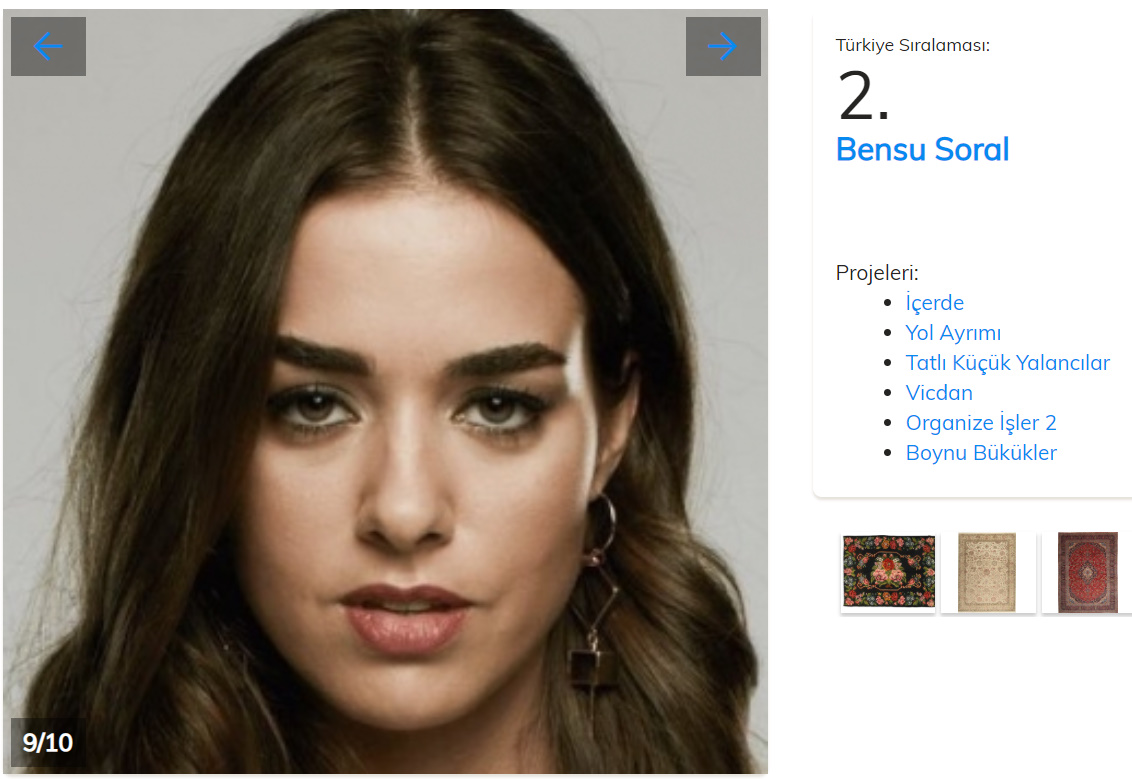Viewport: 1132px width, 779px height.
Task: Select the red Persian rug ad thumbnail
Action: click(1087, 572)
